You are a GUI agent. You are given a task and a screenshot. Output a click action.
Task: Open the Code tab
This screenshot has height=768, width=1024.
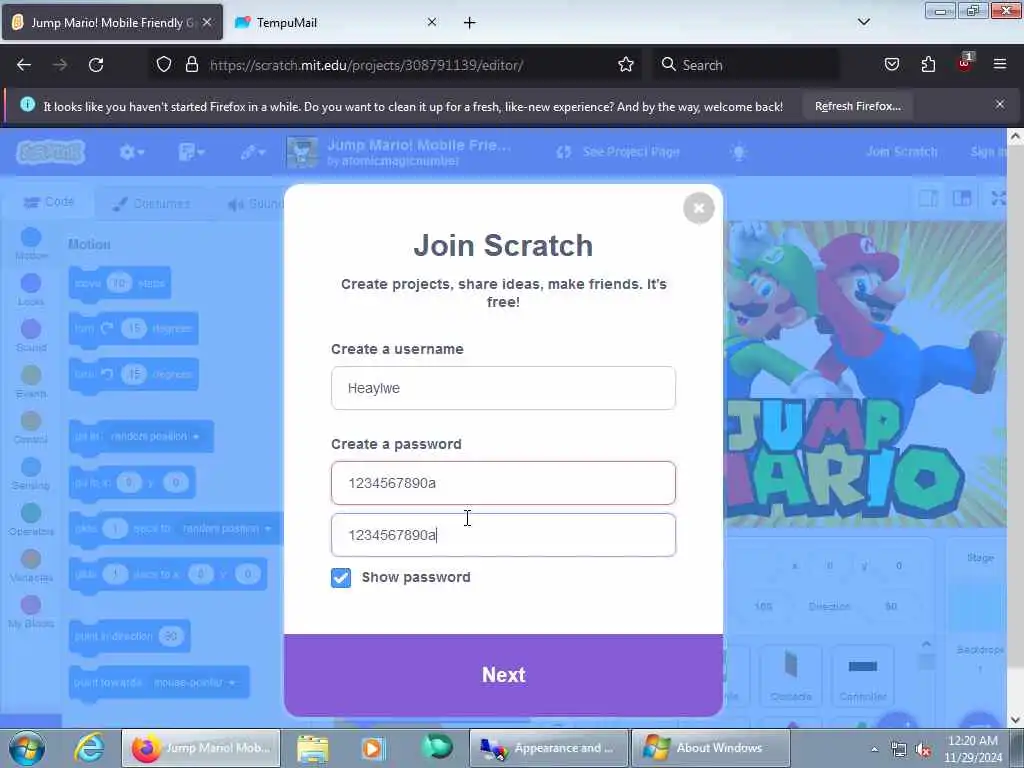click(49, 202)
